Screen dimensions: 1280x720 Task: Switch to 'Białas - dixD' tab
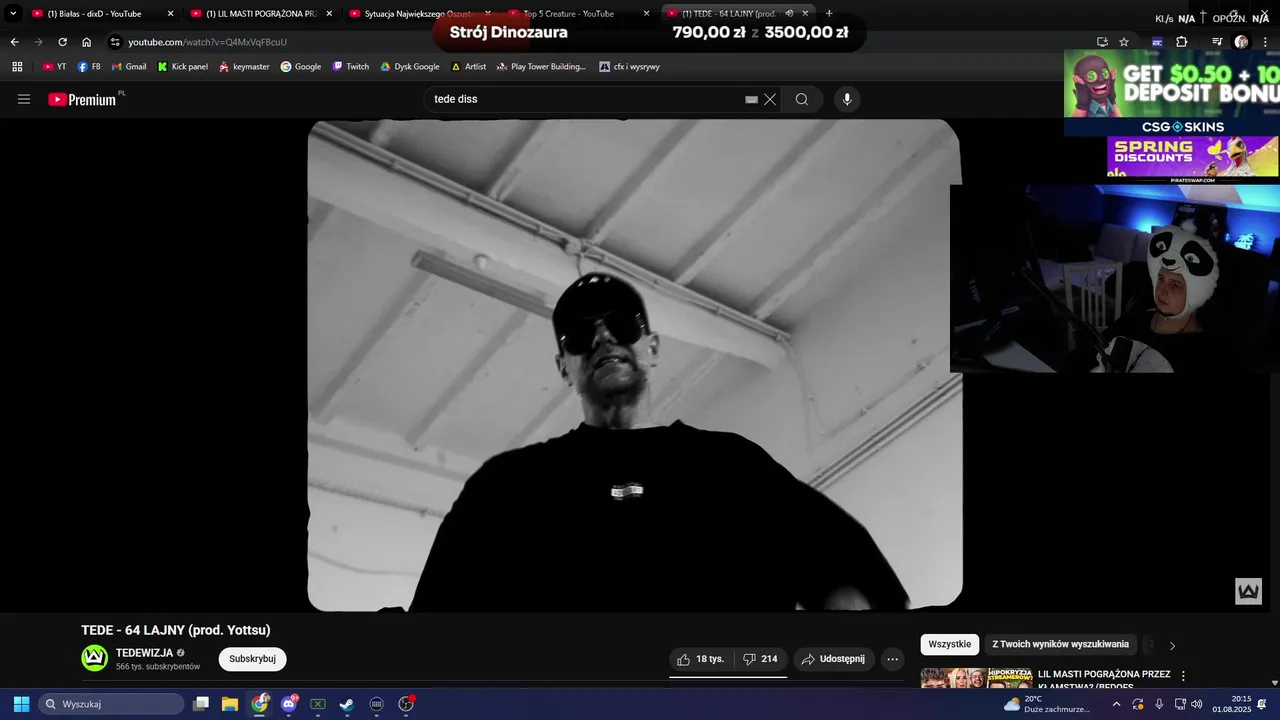[x=101, y=14]
